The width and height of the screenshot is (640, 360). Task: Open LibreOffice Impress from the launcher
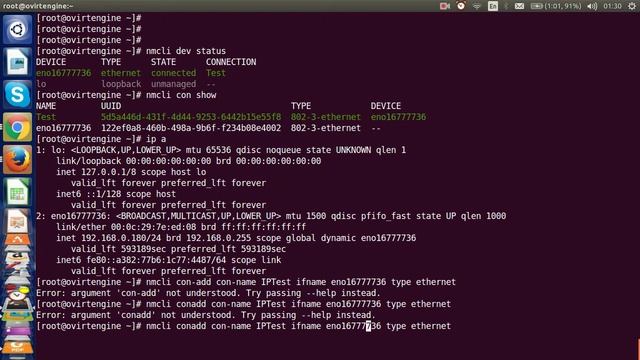point(17,221)
